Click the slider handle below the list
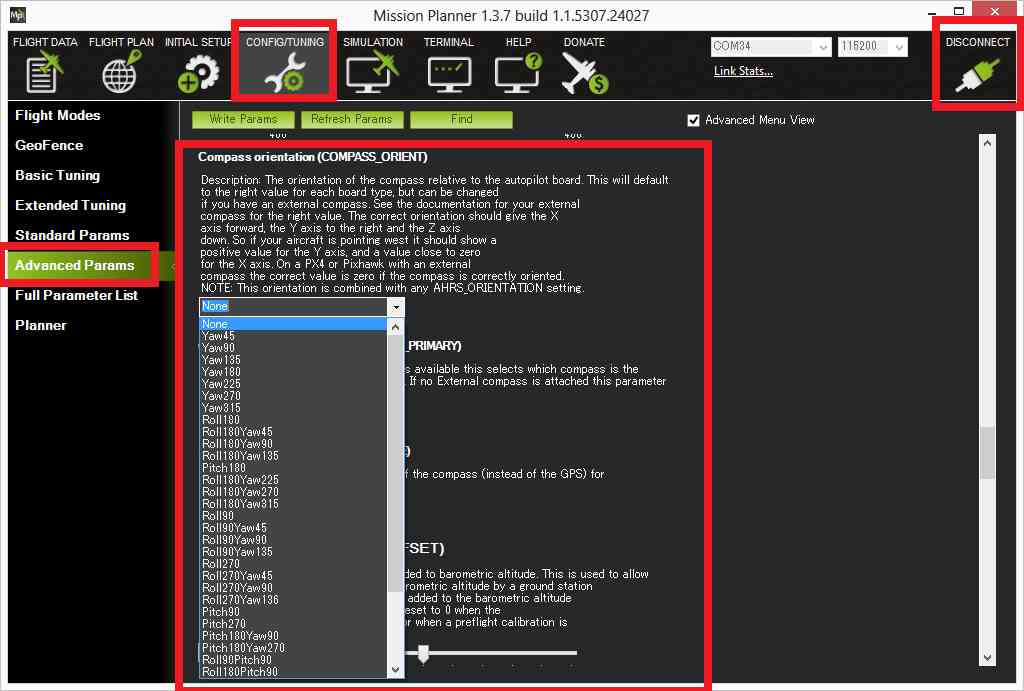 coord(423,653)
